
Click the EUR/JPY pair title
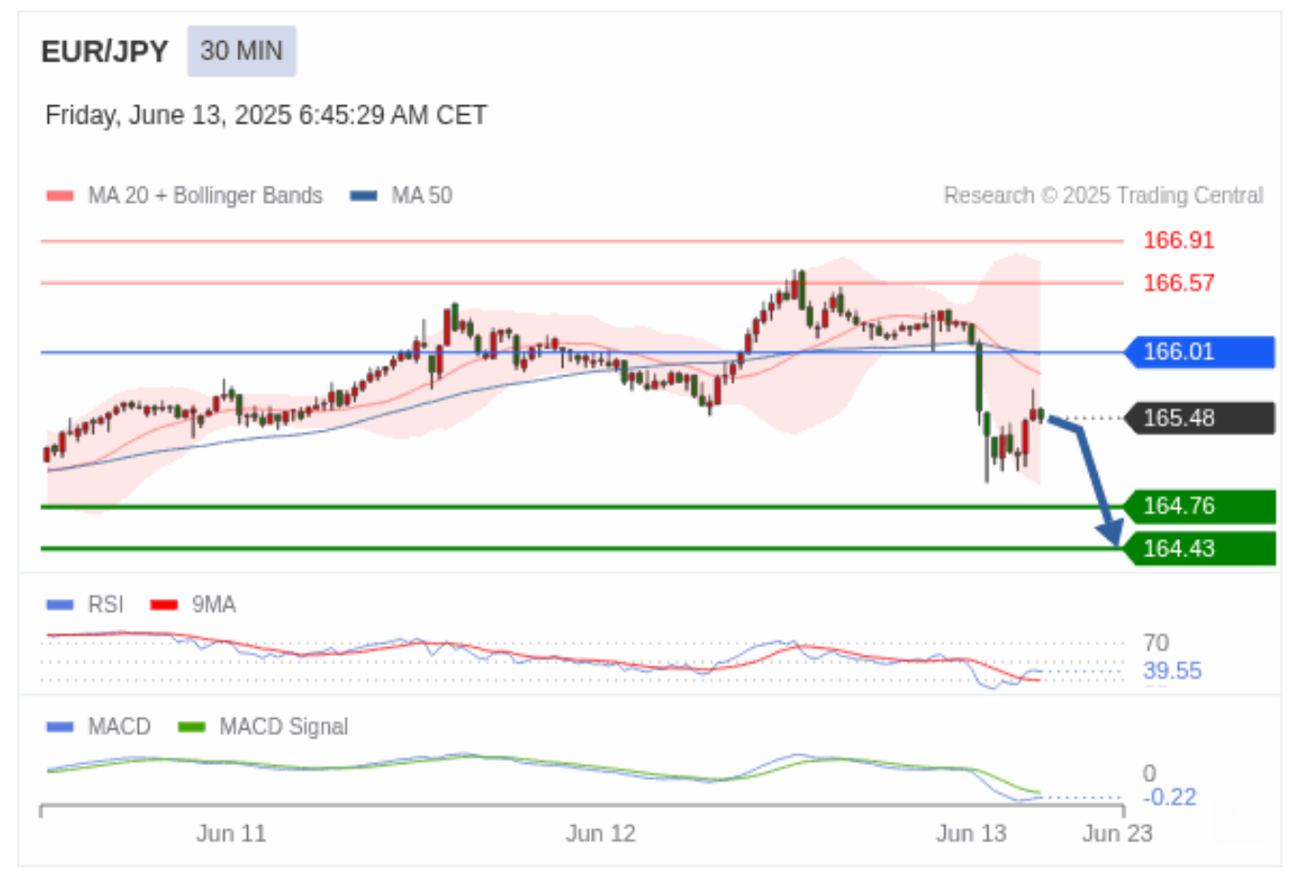point(104,52)
